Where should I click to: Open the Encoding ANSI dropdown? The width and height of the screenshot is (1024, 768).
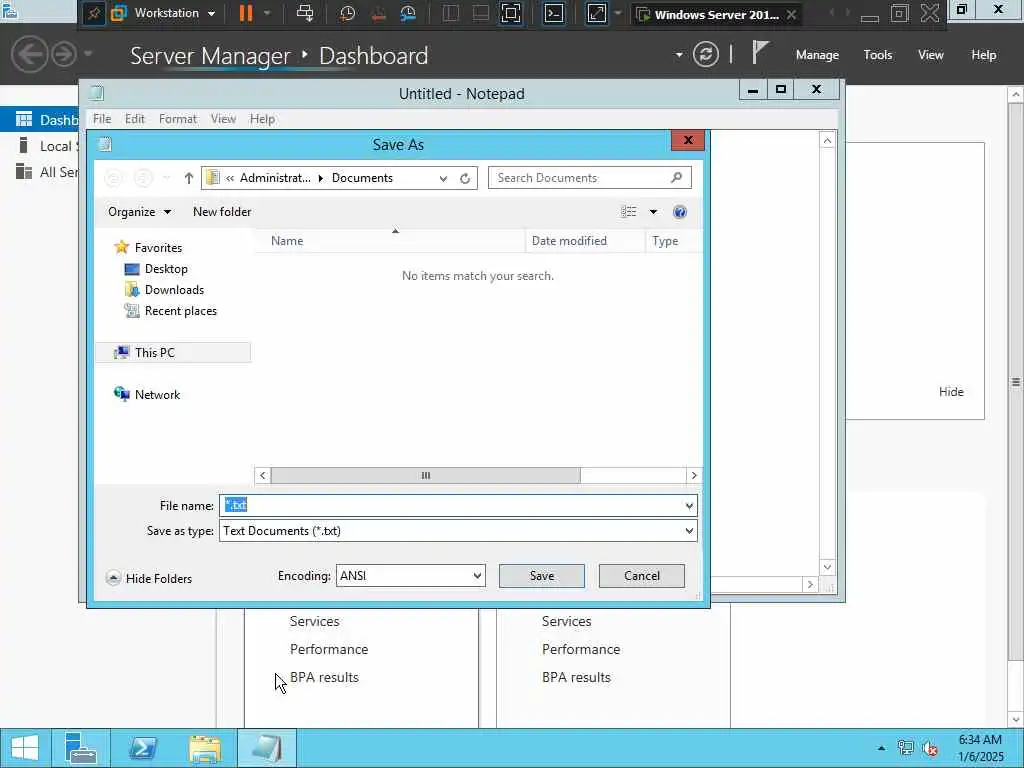coord(411,575)
